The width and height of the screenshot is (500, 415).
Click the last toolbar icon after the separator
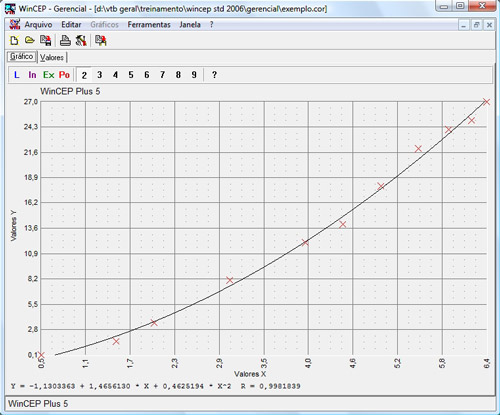coord(101,41)
